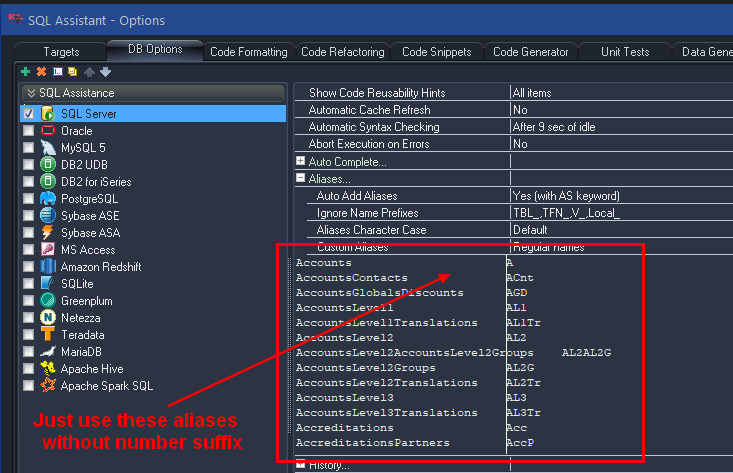
Task: Click the MySQL 5 dolphin icon
Action: click(48, 148)
